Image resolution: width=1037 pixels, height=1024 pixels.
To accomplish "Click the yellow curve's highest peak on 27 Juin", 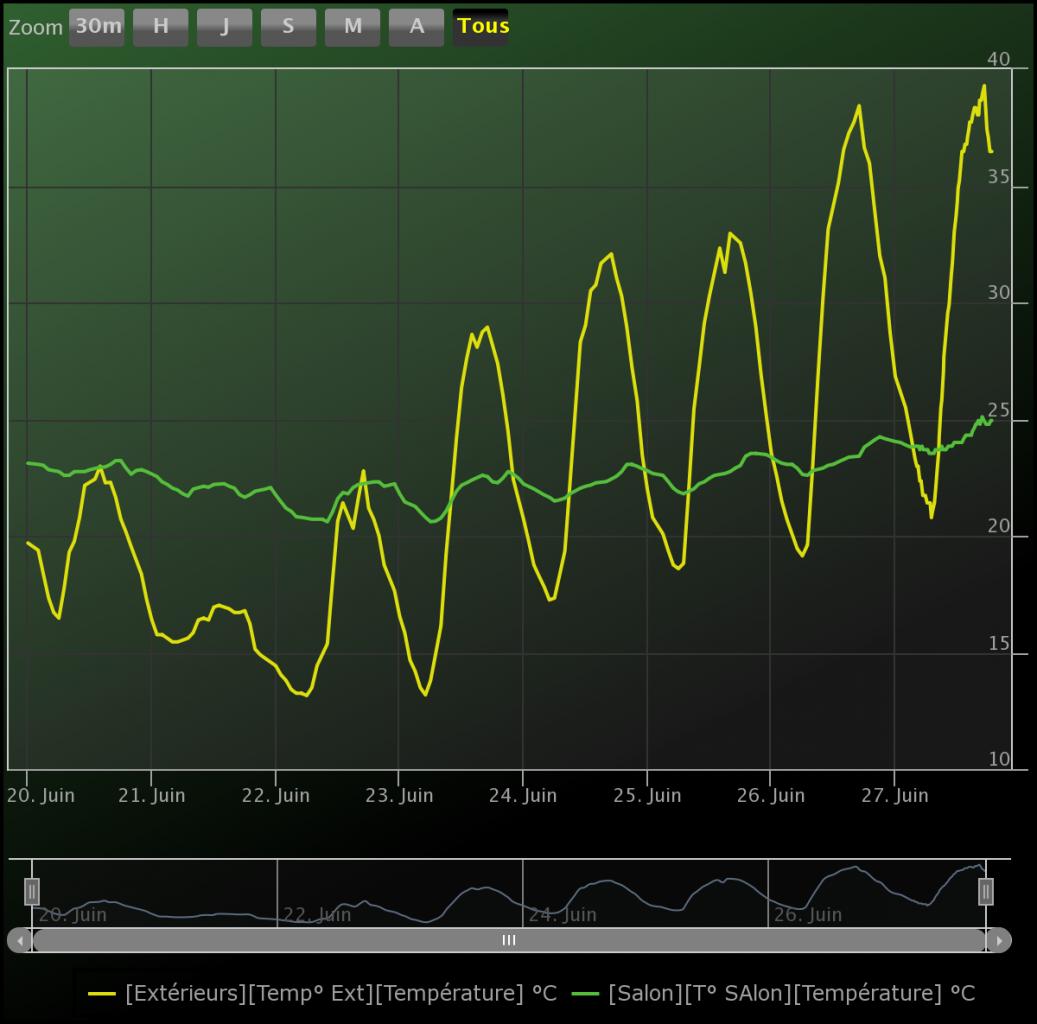I will tap(984, 85).
